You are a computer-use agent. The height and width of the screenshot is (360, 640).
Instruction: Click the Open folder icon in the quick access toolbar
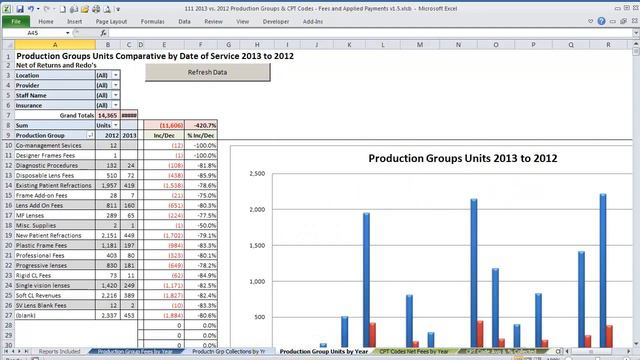point(84,9)
